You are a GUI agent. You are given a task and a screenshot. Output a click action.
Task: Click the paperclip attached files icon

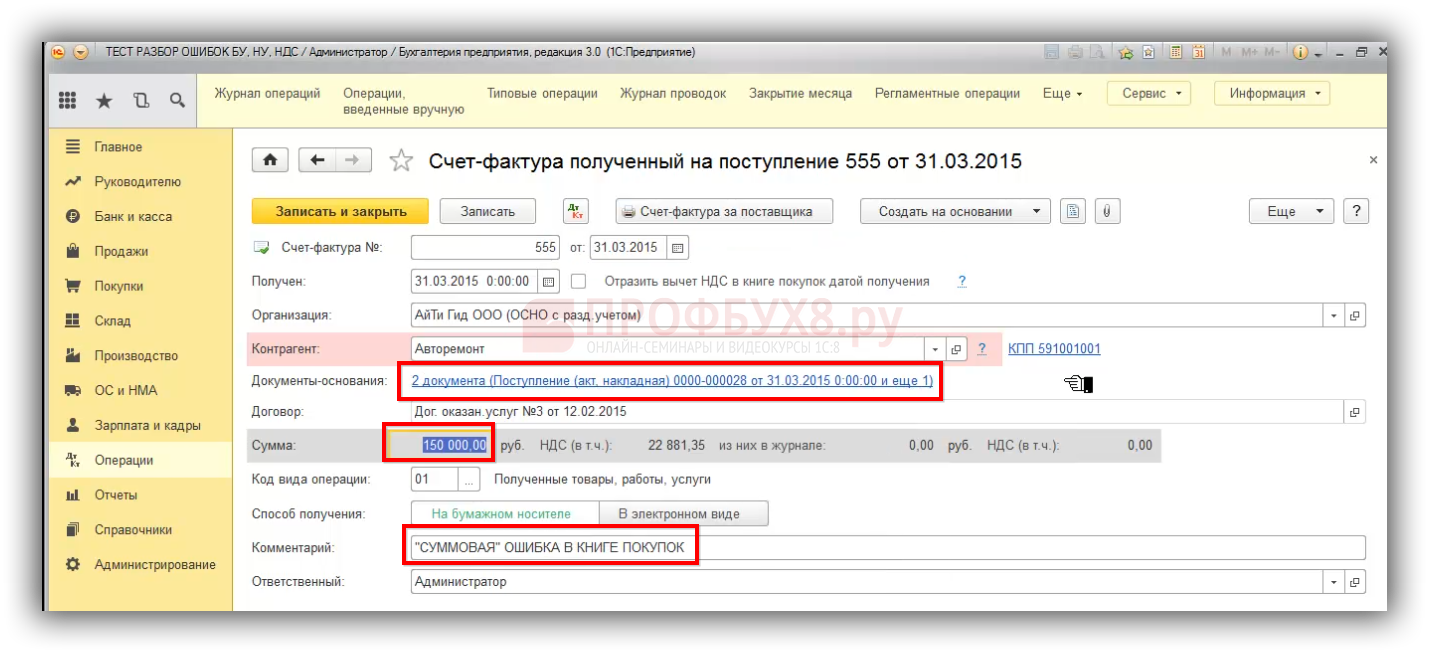pos(1105,211)
